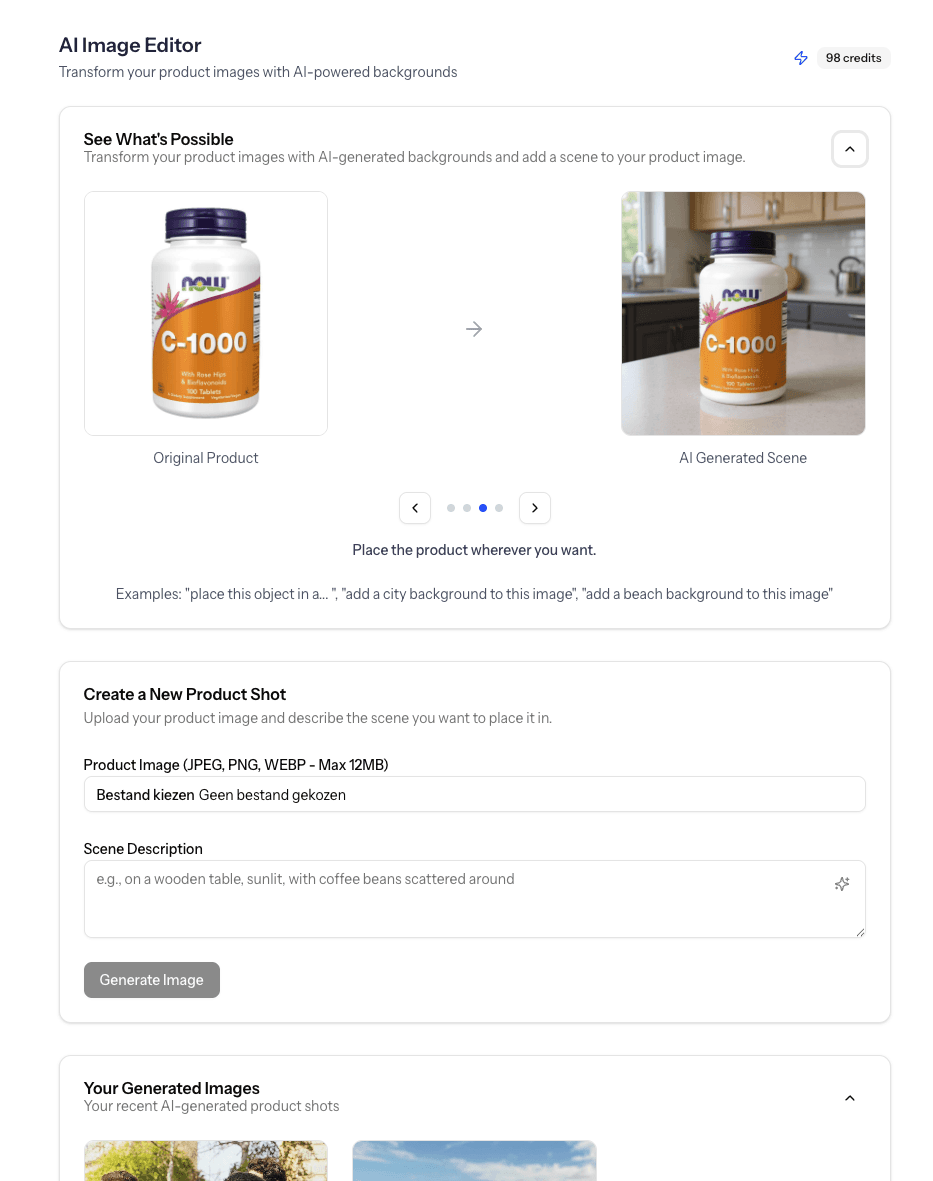Select the active third carousel dot
The width and height of the screenshot is (933, 1181).
[x=483, y=508]
